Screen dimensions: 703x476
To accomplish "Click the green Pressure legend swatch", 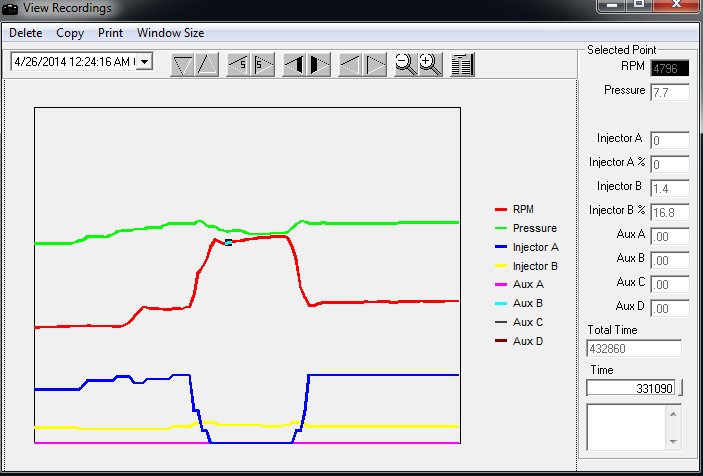I will [501, 228].
